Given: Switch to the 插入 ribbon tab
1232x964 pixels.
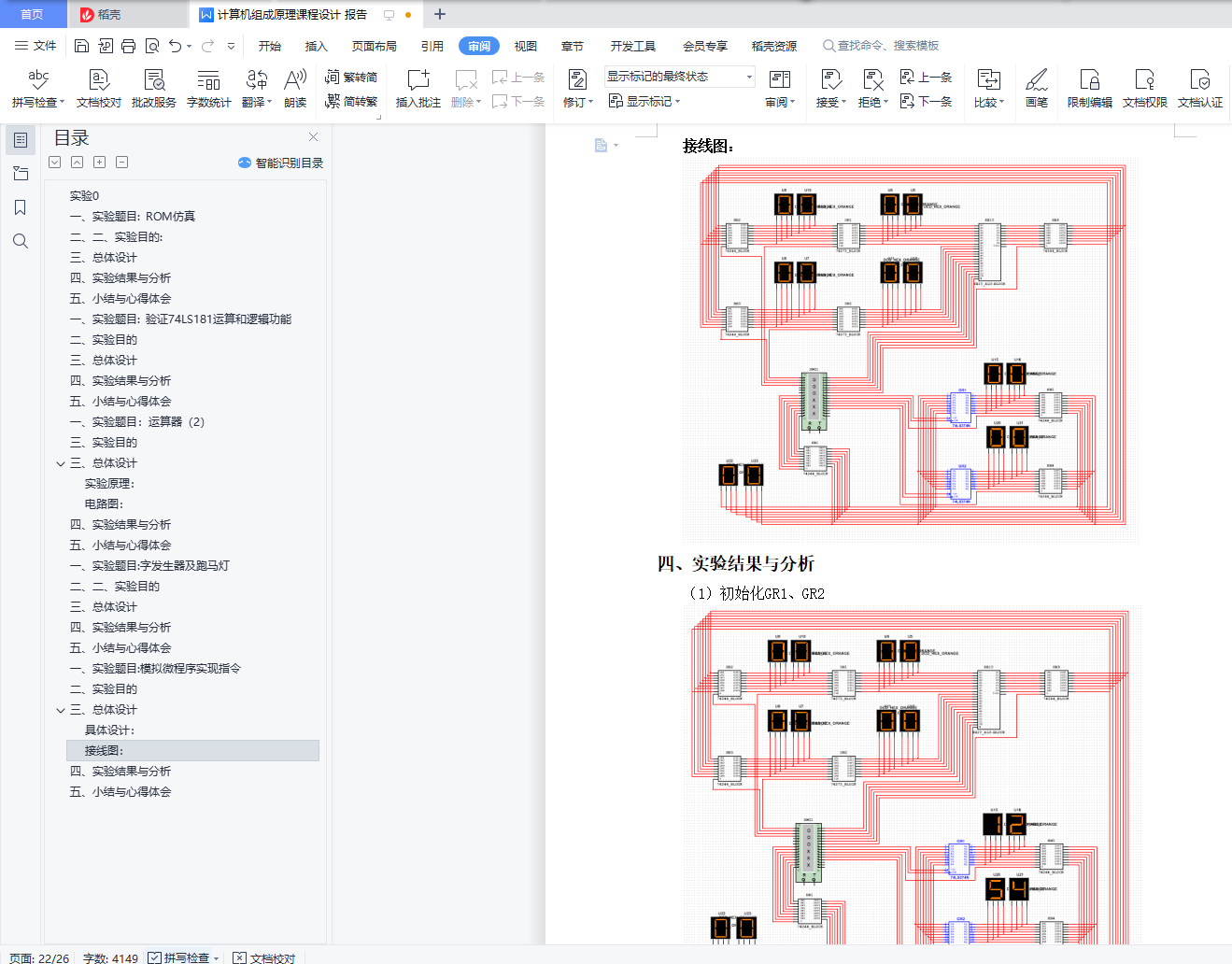Looking at the screenshot, I should click(x=317, y=46).
